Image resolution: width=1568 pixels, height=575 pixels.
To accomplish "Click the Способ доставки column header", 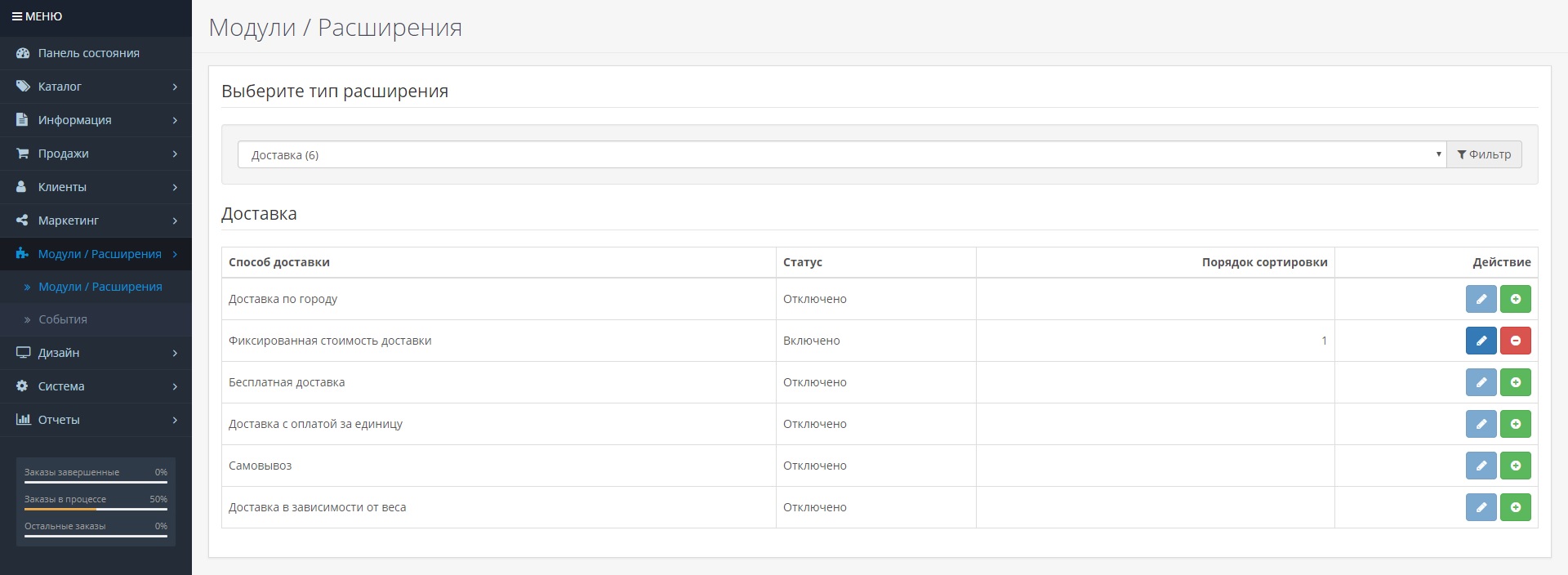I will click(279, 262).
